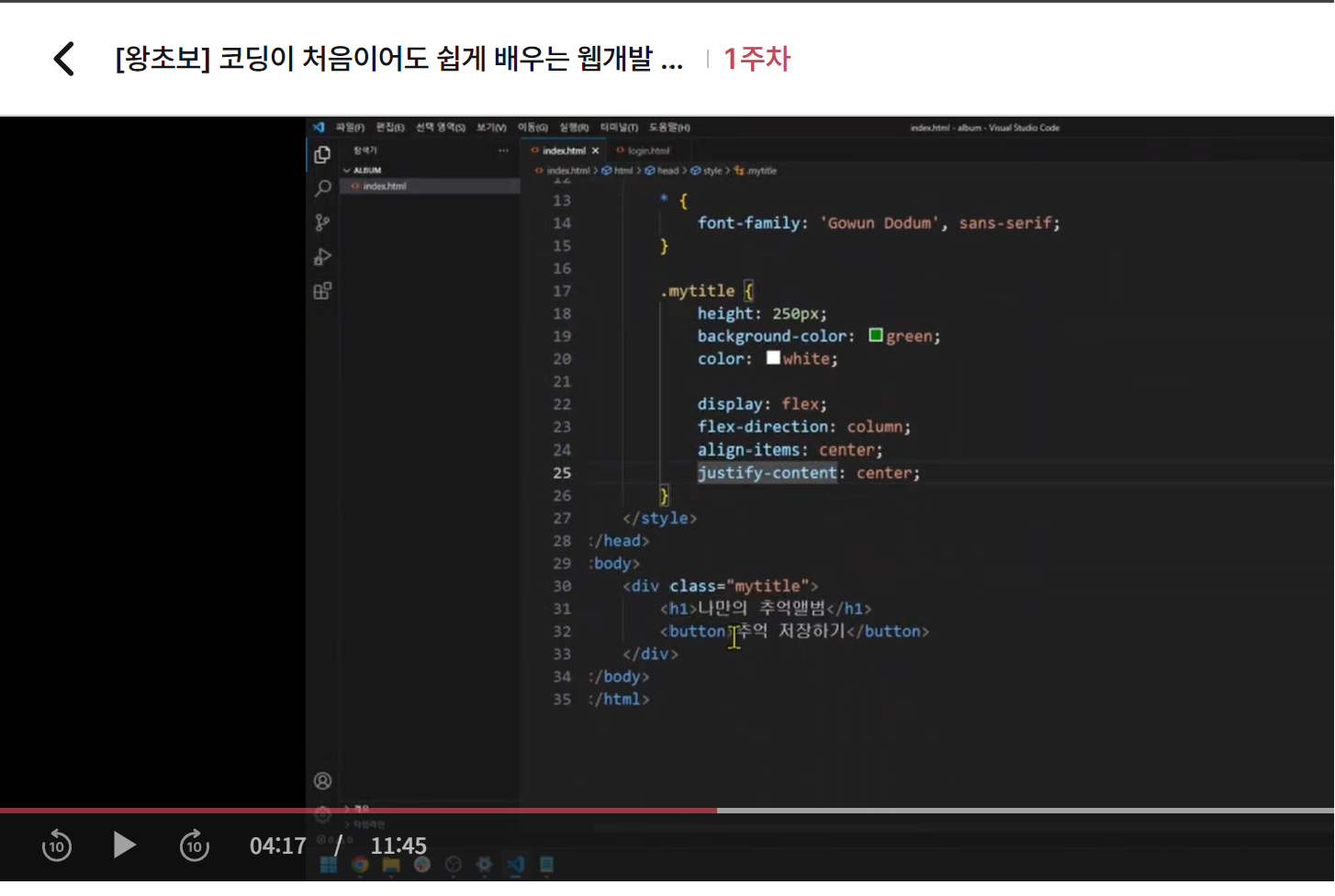Screen dimensions: 1335x896
Task: Open the 보기(V) menu
Action: coord(491,128)
